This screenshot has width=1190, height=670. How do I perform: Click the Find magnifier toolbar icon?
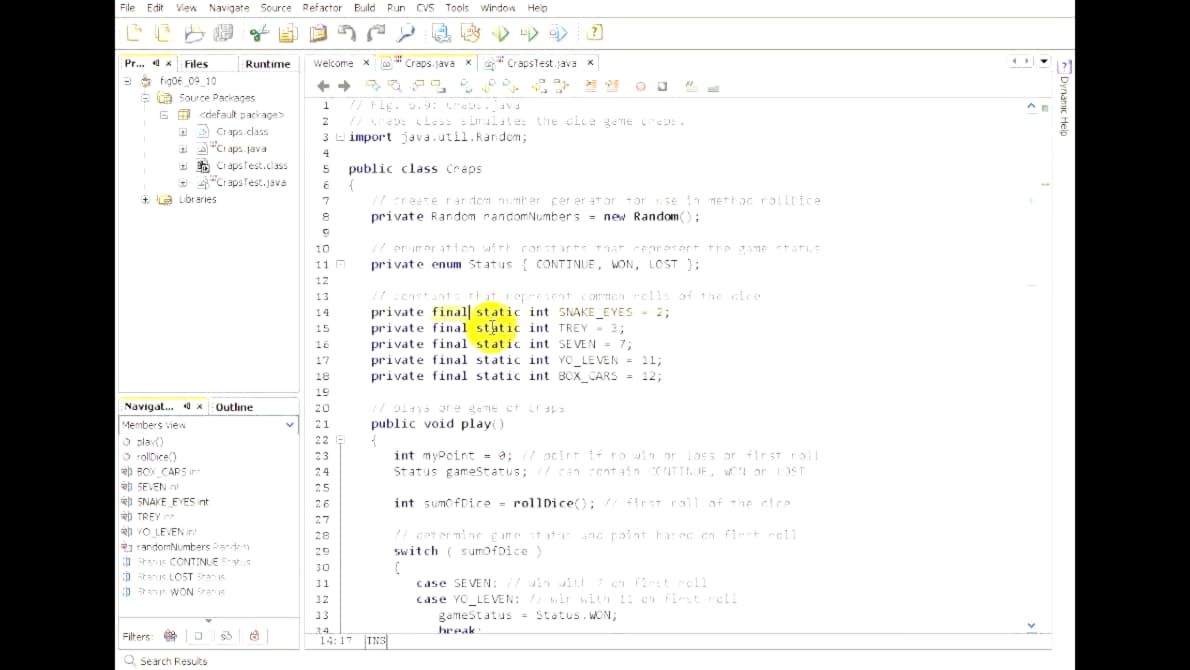tap(406, 33)
